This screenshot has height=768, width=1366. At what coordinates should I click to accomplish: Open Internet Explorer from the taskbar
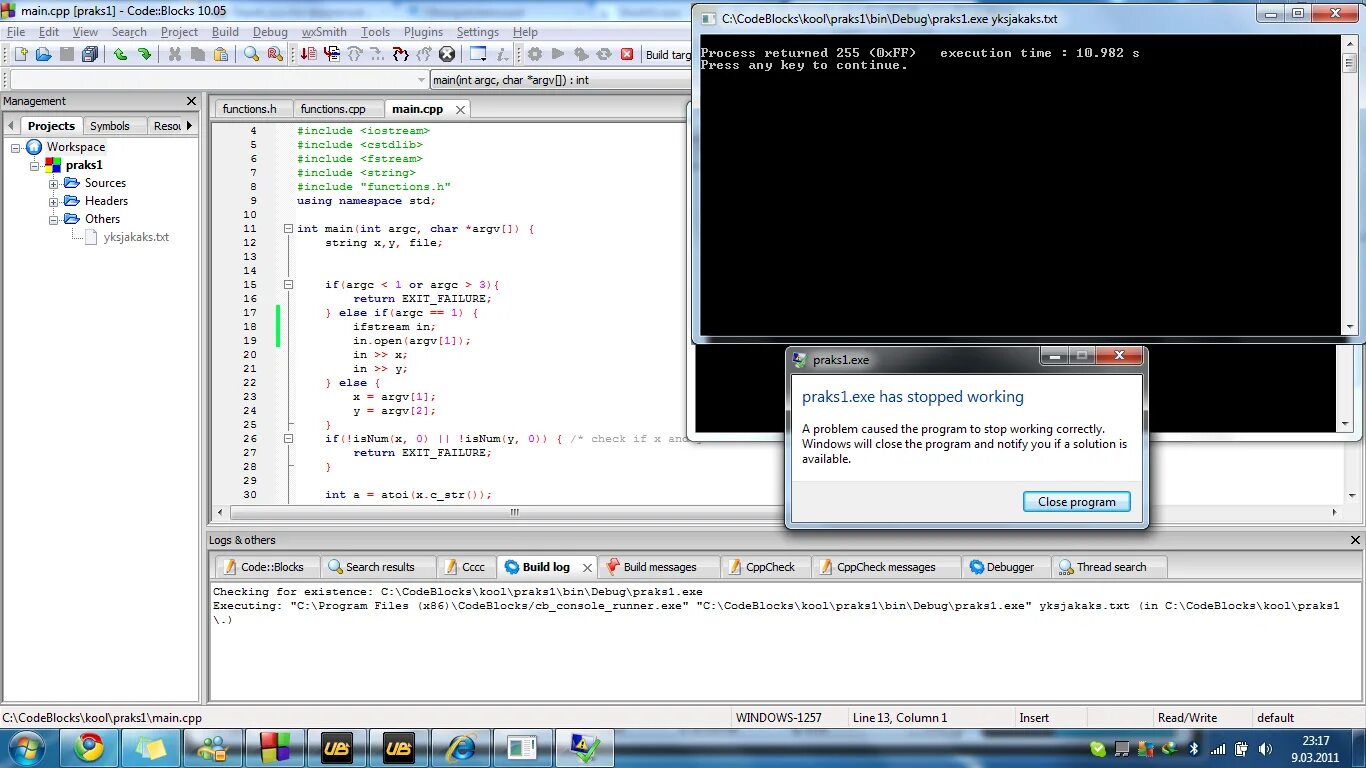coord(460,747)
